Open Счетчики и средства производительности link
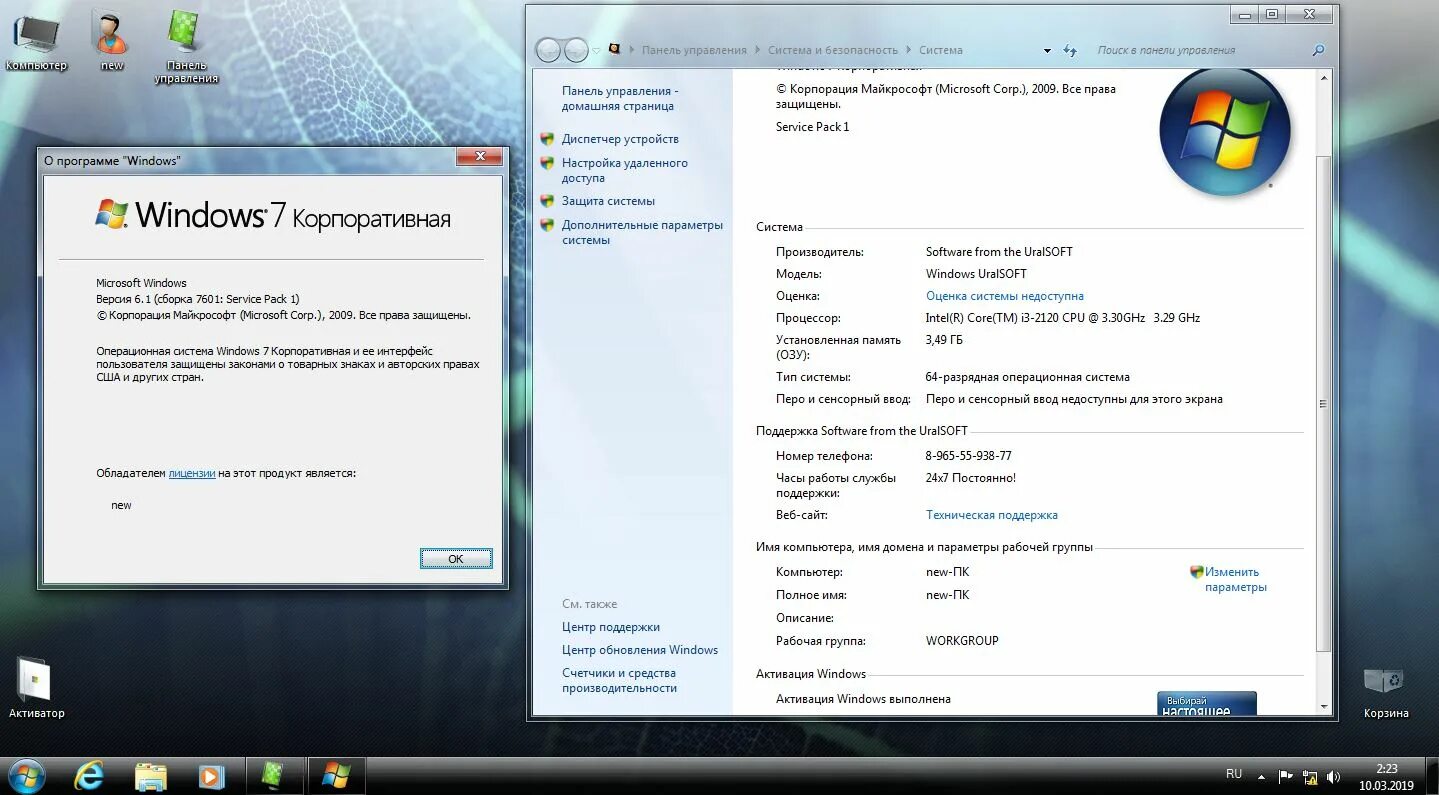 pos(619,680)
